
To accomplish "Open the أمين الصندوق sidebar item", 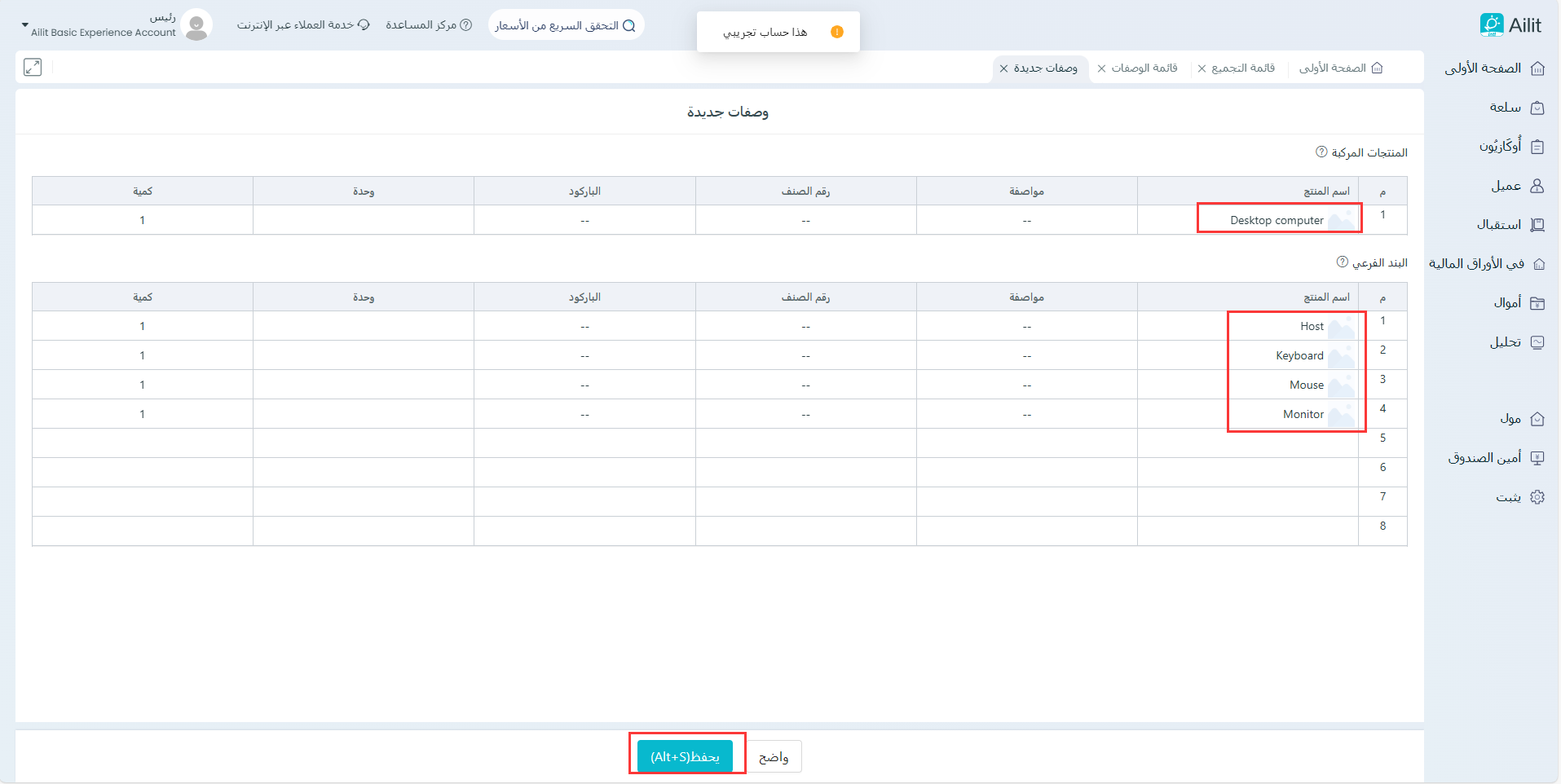I will [x=1495, y=458].
